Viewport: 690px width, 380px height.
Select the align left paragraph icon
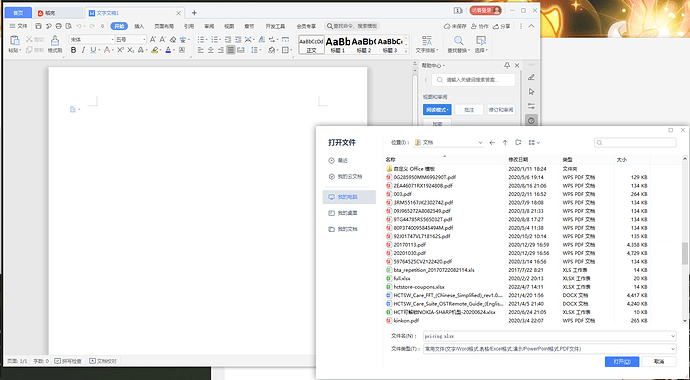(201, 50)
